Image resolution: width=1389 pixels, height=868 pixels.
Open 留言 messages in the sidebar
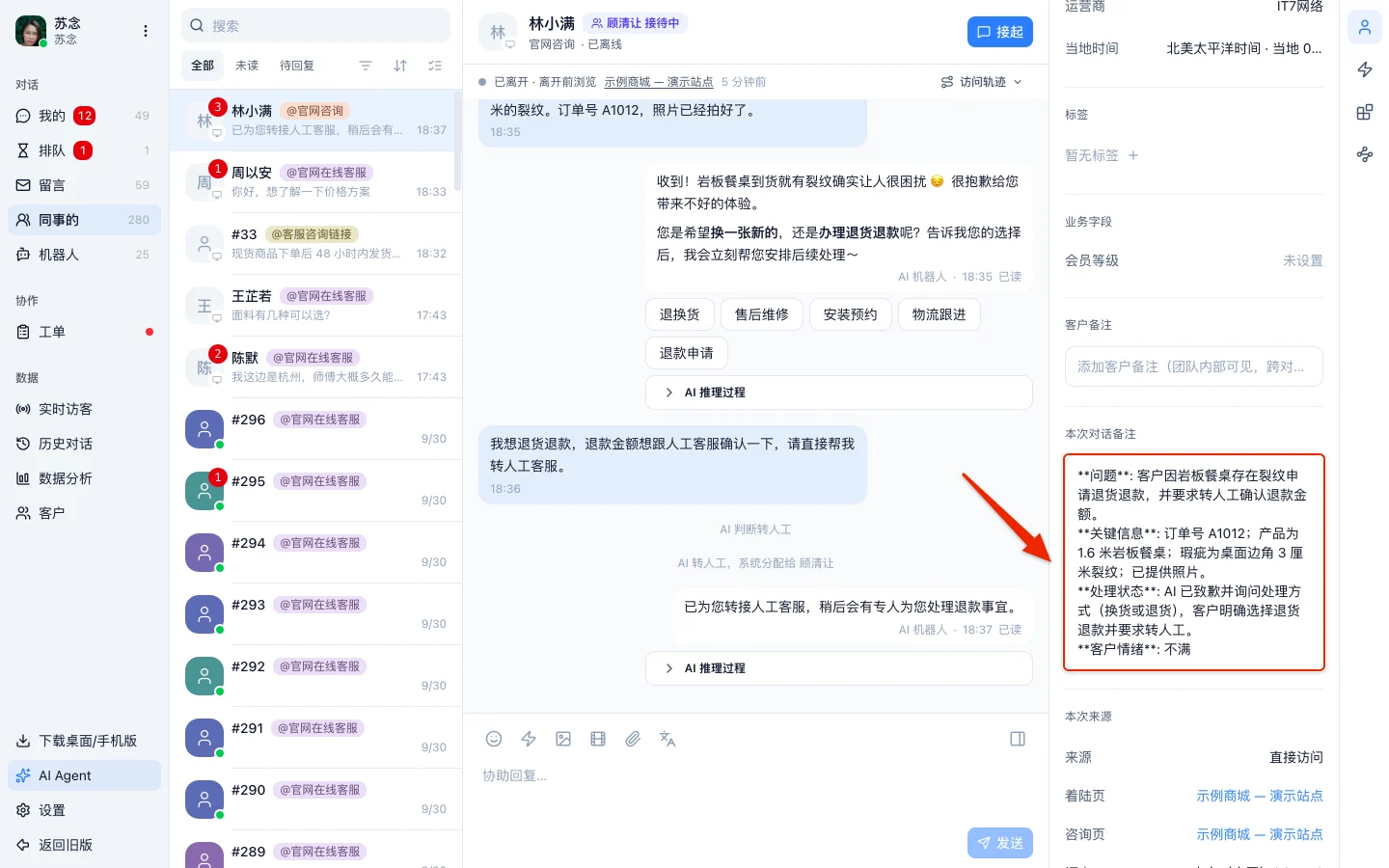click(84, 185)
